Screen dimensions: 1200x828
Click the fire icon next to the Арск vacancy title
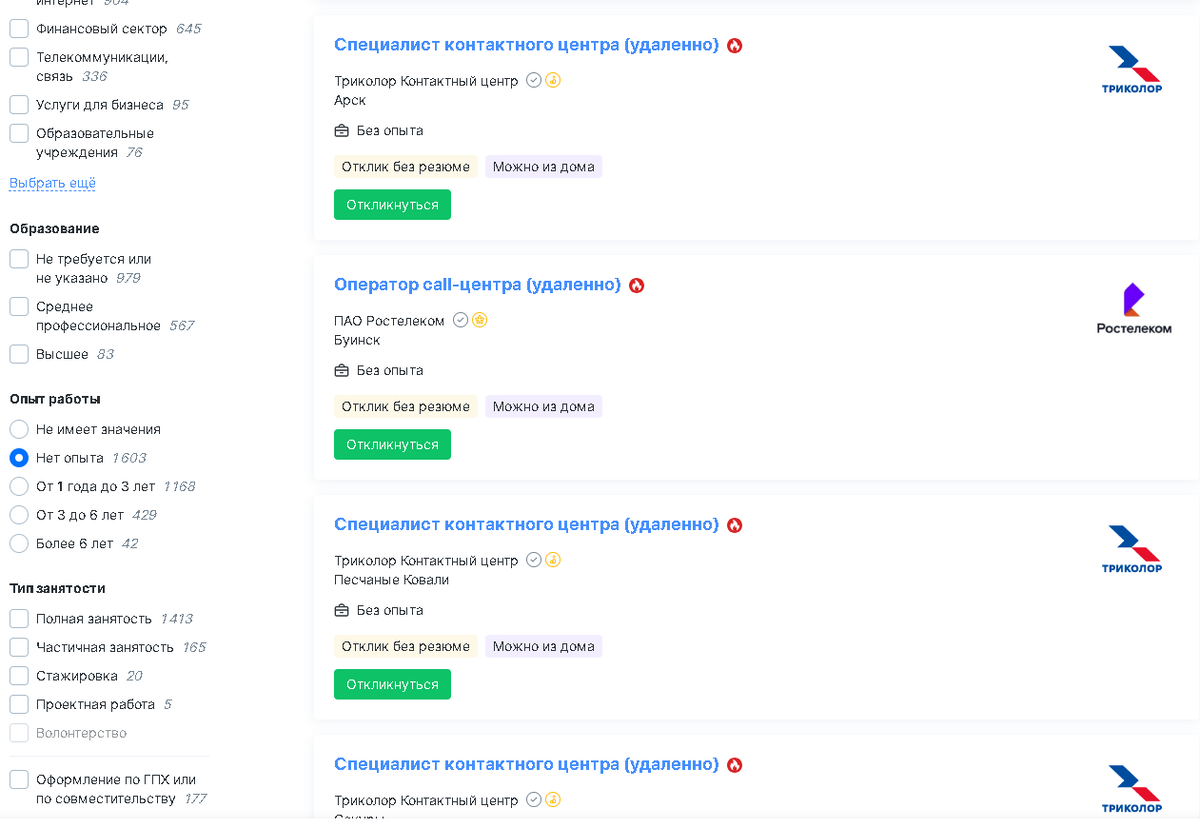click(x=735, y=46)
